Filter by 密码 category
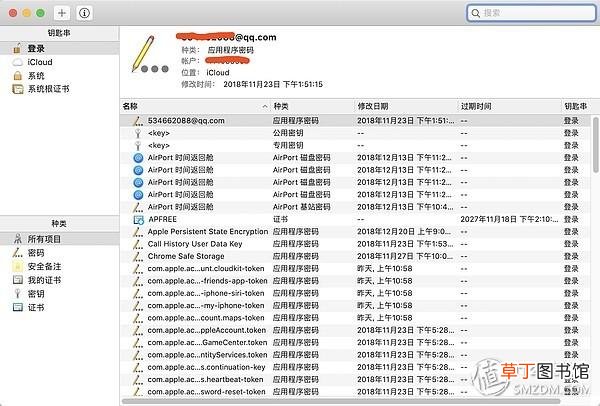This screenshot has width=600, height=406. click(x=59, y=253)
